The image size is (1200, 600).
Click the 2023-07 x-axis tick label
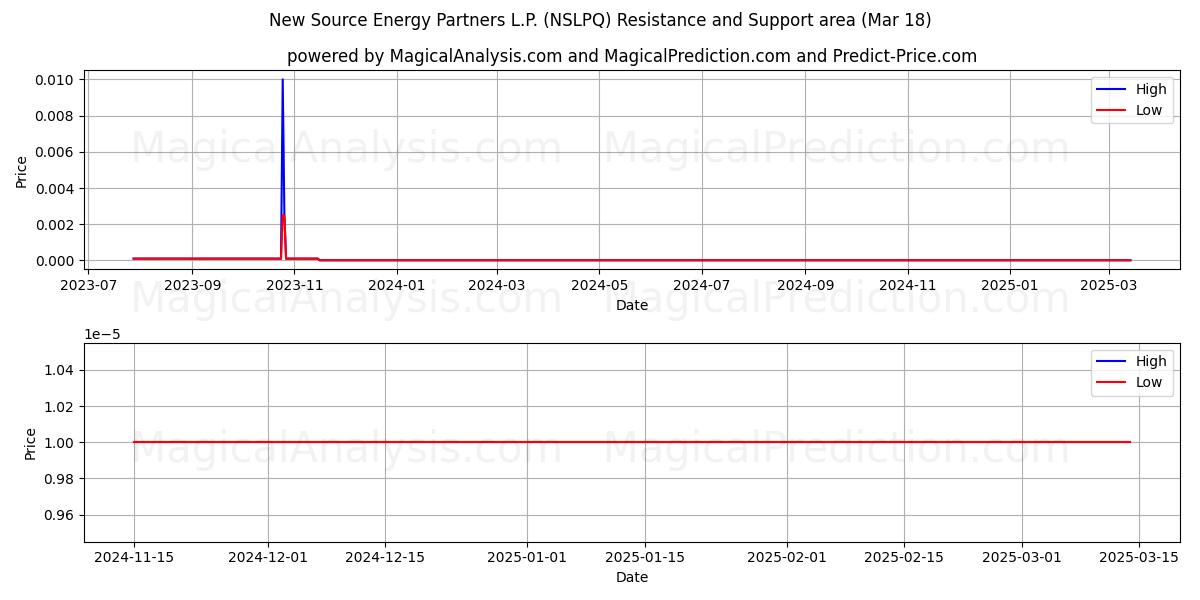(89, 285)
